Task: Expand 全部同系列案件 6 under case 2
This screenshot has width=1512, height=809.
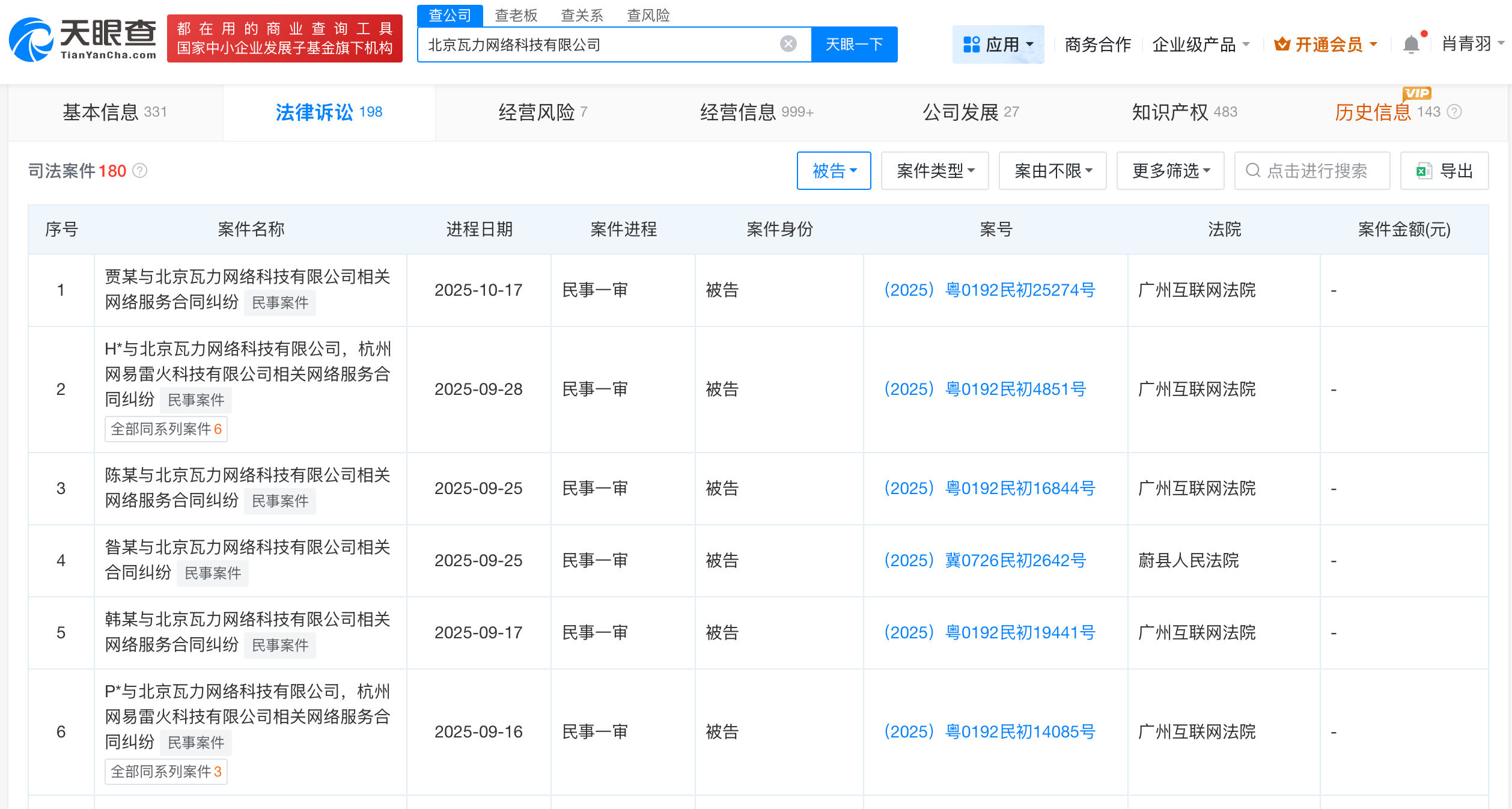Action: (x=166, y=429)
